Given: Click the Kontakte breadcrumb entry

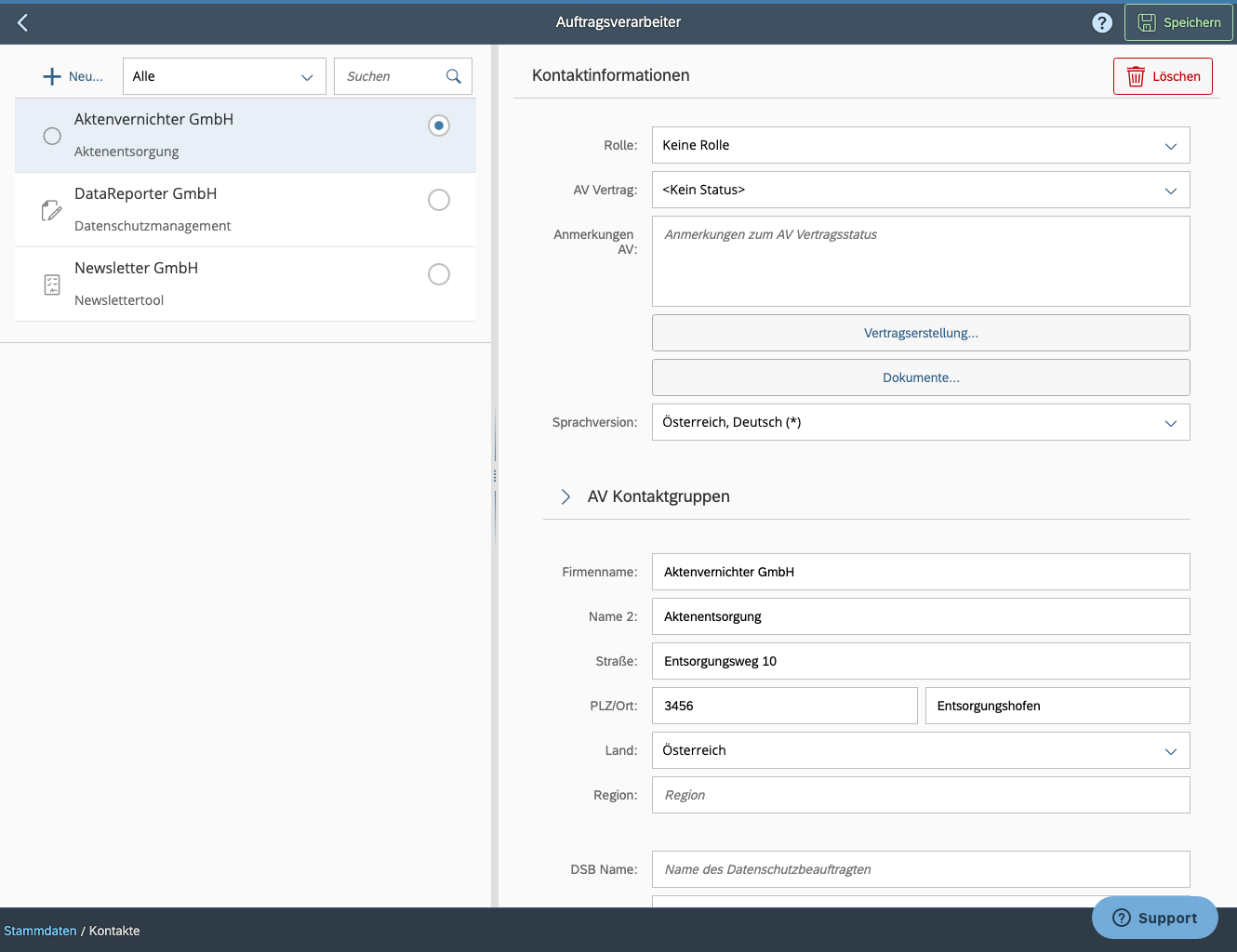Looking at the screenshot, I should 113,930.
